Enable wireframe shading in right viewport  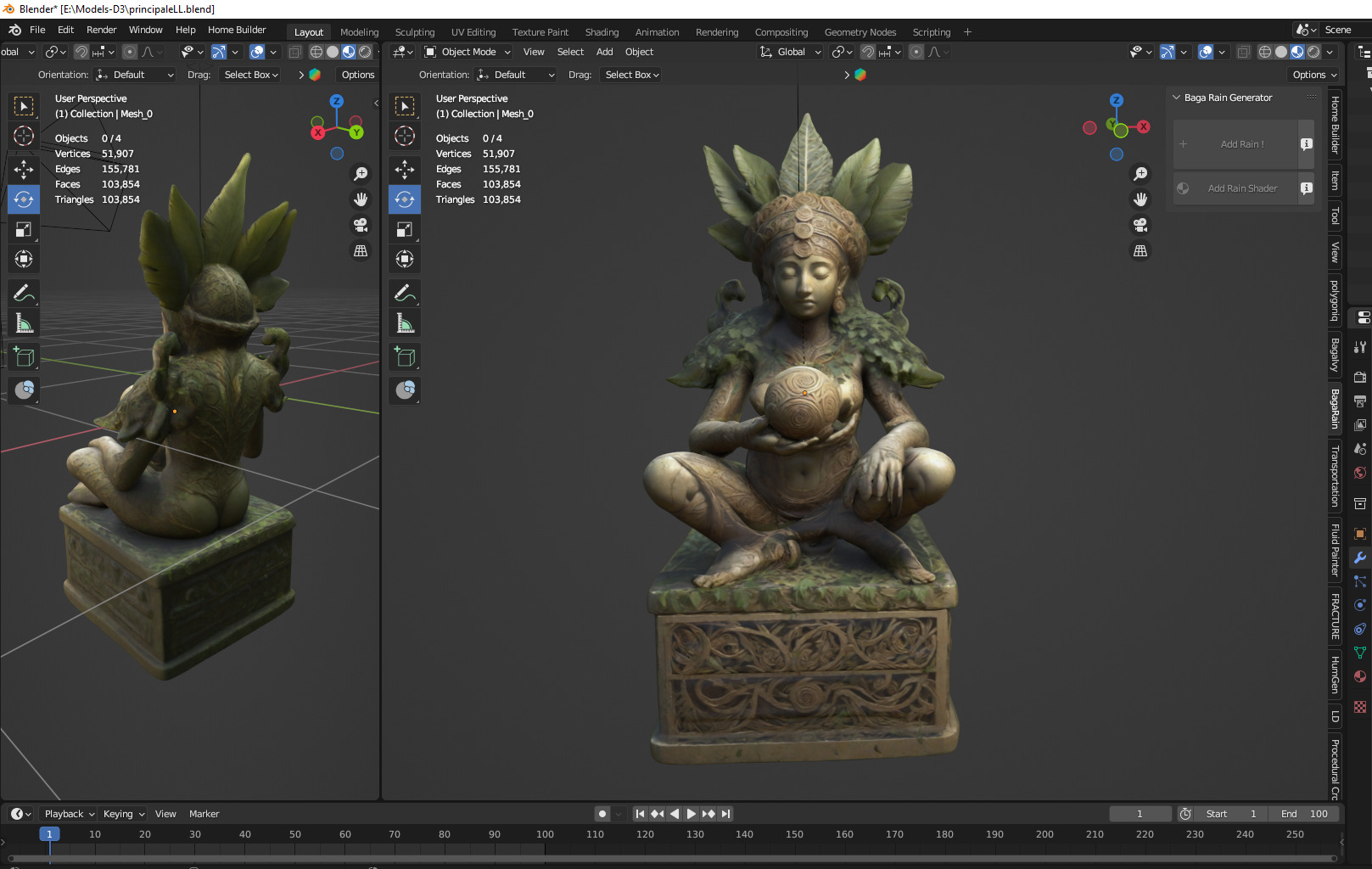1264,52
